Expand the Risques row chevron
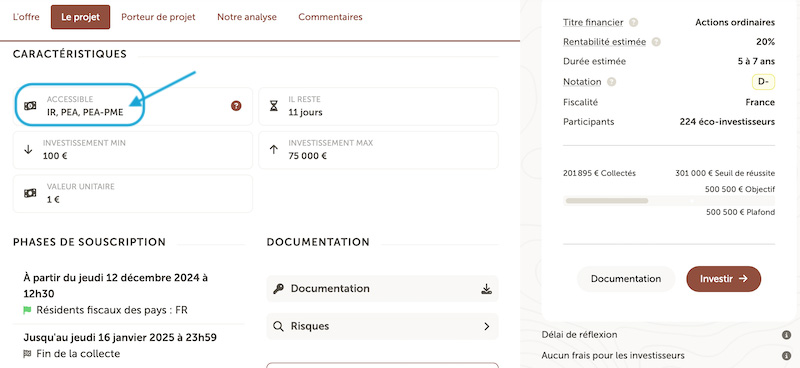This screenshot has width=800, height=368. [x=487, y=326]
